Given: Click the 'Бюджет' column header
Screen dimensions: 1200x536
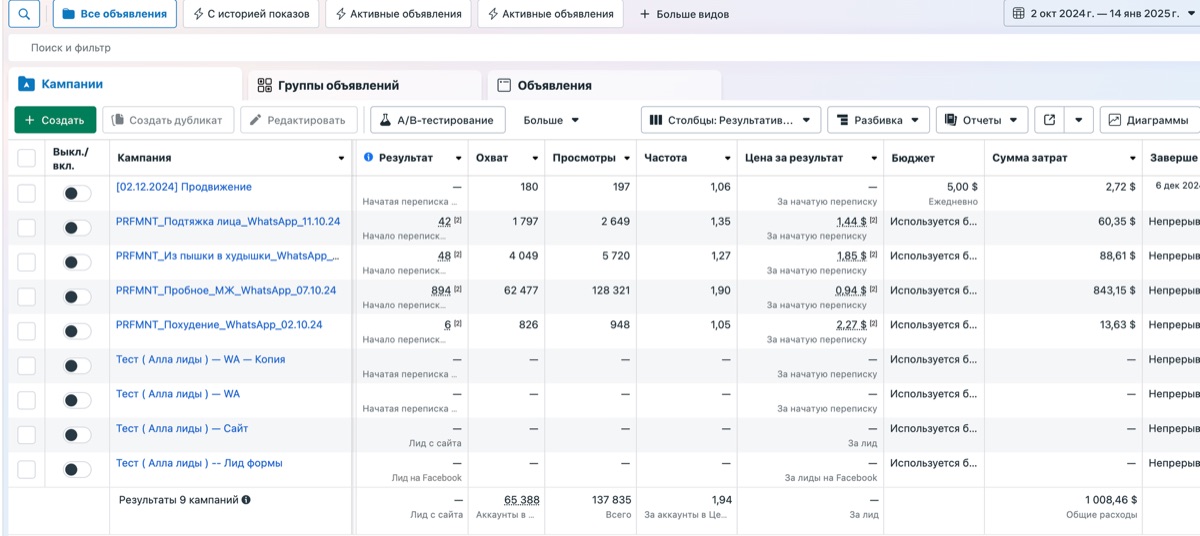Looking at the screenshot, I should click(x=933, y=158).
